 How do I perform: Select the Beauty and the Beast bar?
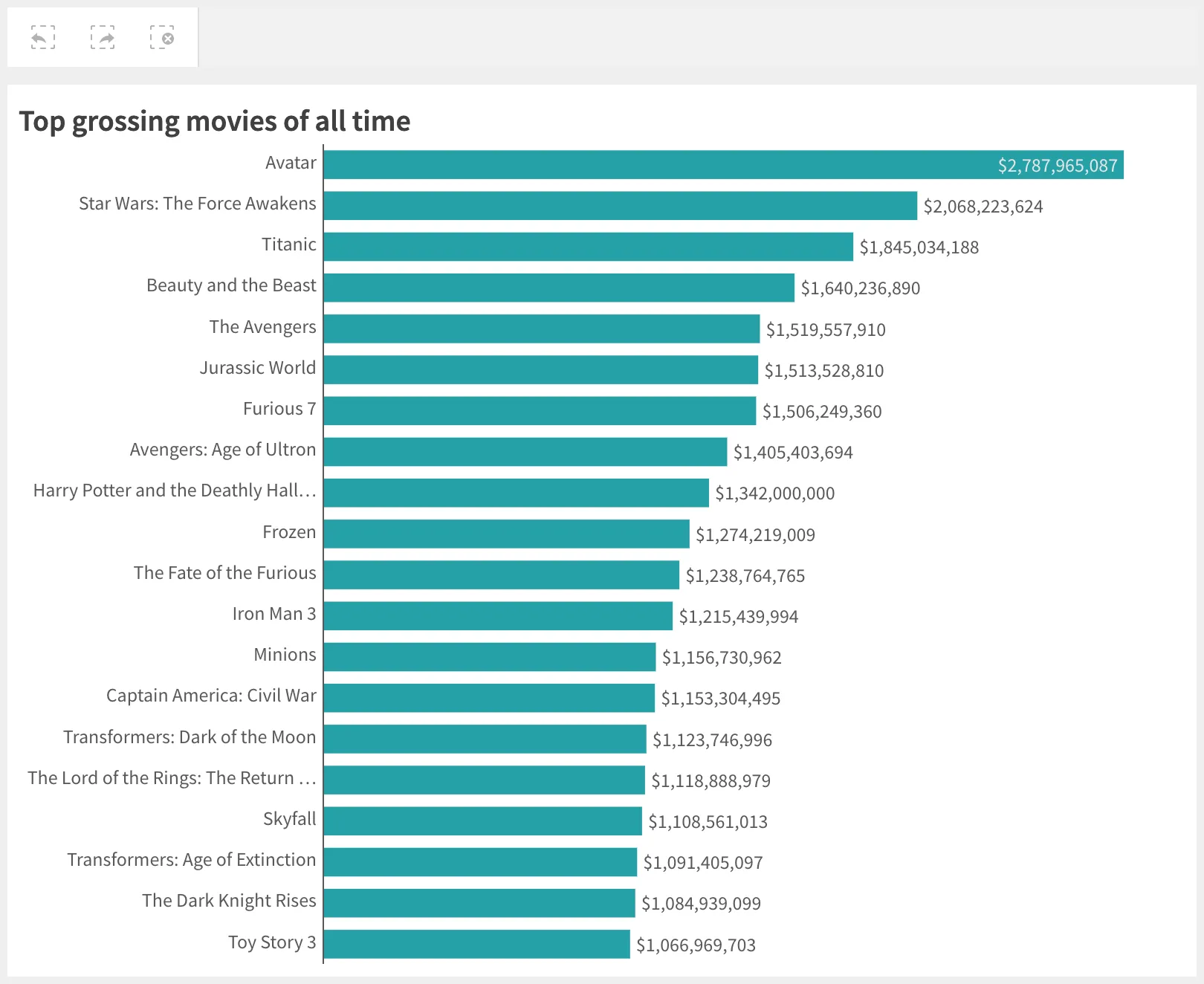[x=557, y=285]
